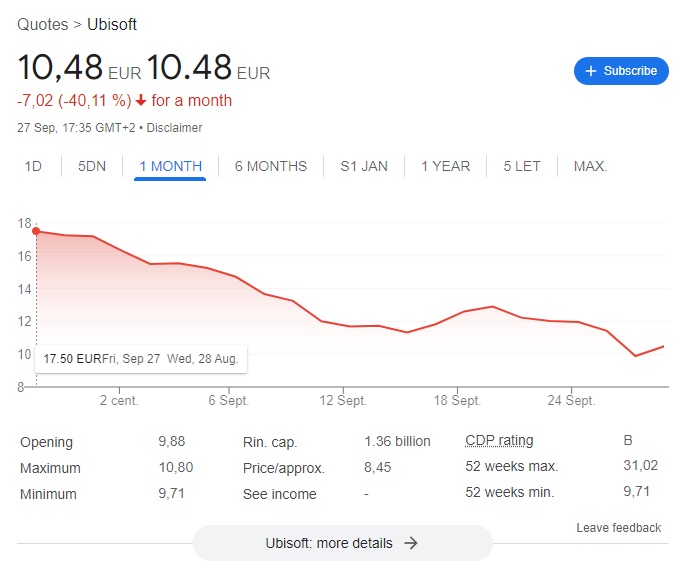Click the 12 Sept. axis label
The image size is (700, 564).
343,400
